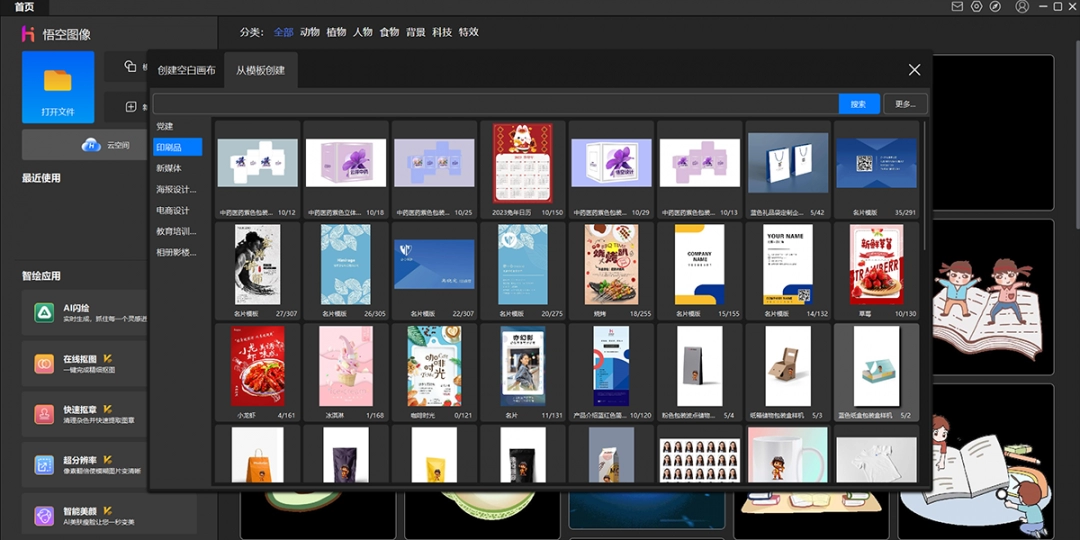1080x540 pixels.
Task: Launch the 智能美颜 beauty tool icon
Action: click(x=44, y=516)
